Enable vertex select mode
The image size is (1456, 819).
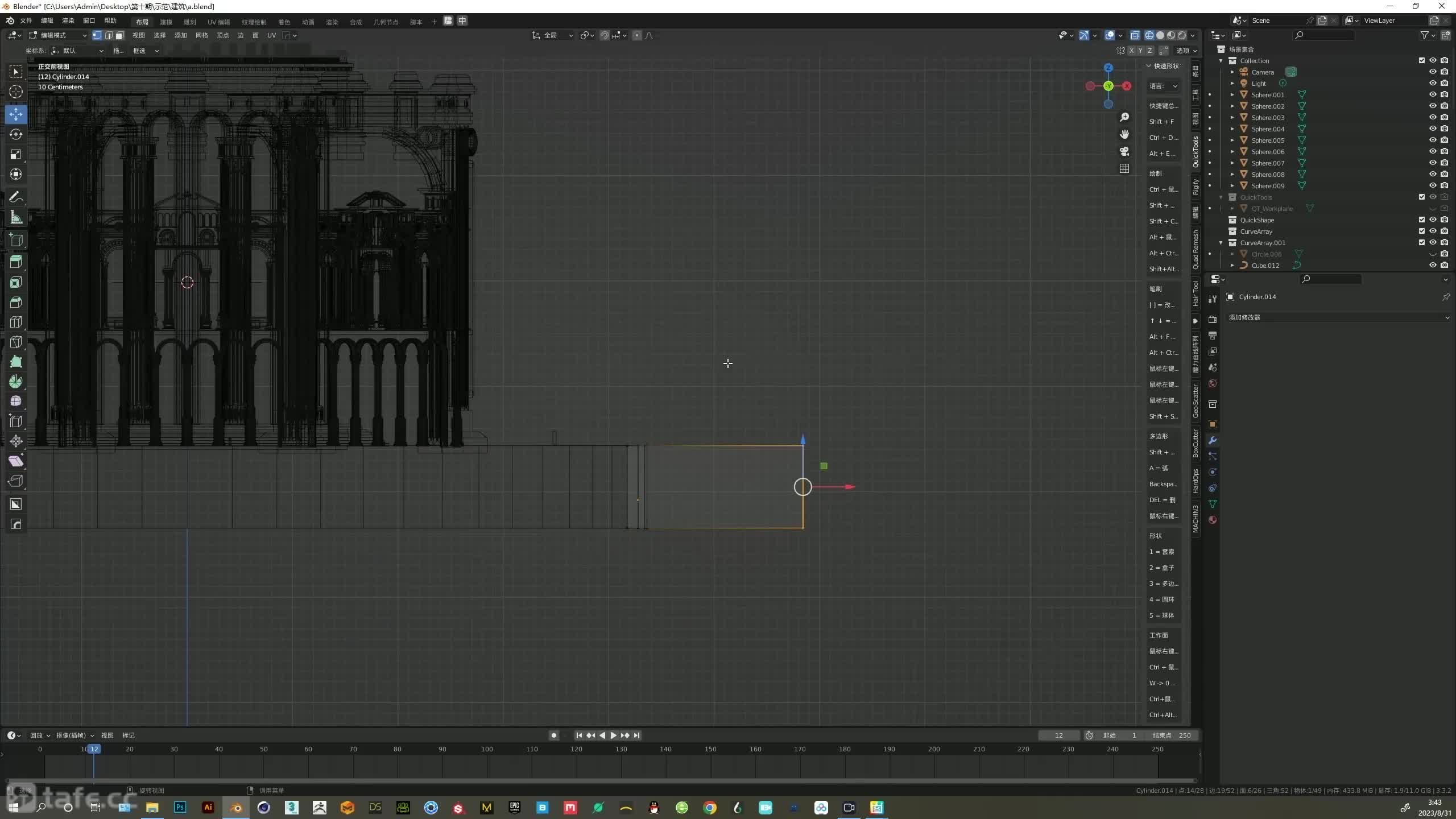click(97, 35)
